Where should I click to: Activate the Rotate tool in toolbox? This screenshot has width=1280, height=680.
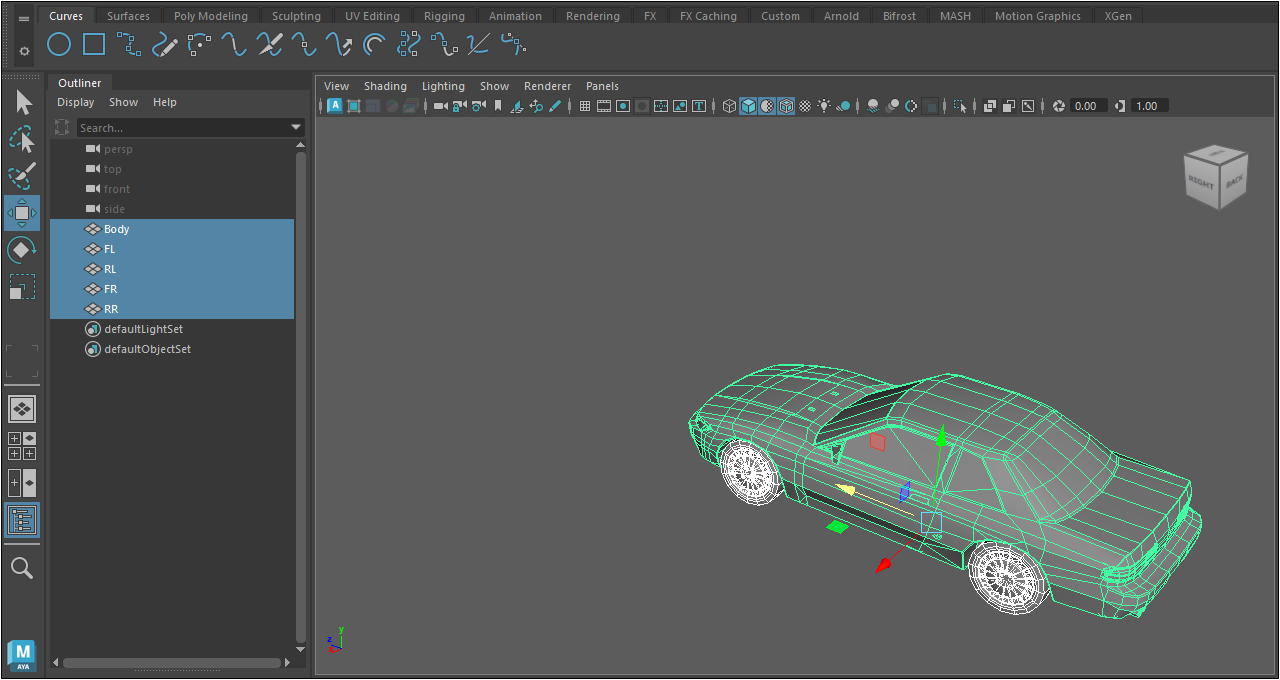click(22, 250)
